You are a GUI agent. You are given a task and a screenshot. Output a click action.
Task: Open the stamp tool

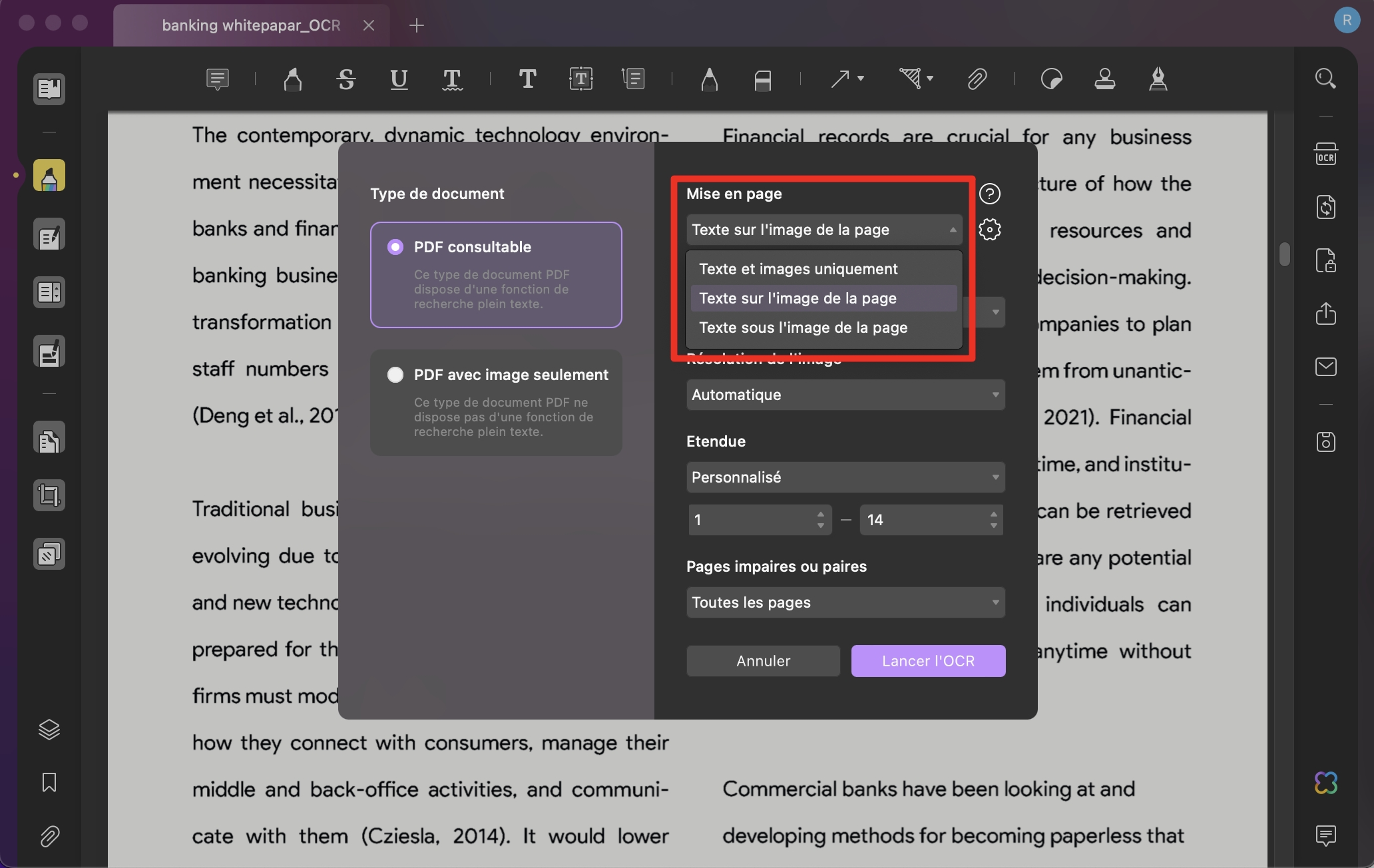coord(1104,79)
